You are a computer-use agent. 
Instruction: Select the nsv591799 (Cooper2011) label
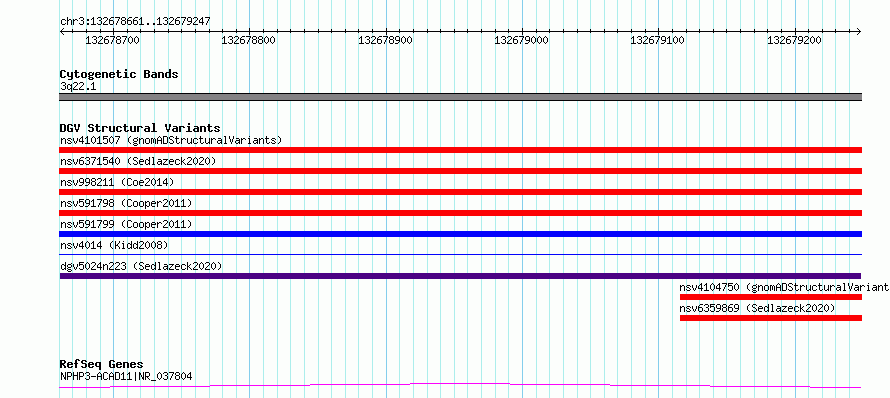pyautogui.click(x=126, y=224)
